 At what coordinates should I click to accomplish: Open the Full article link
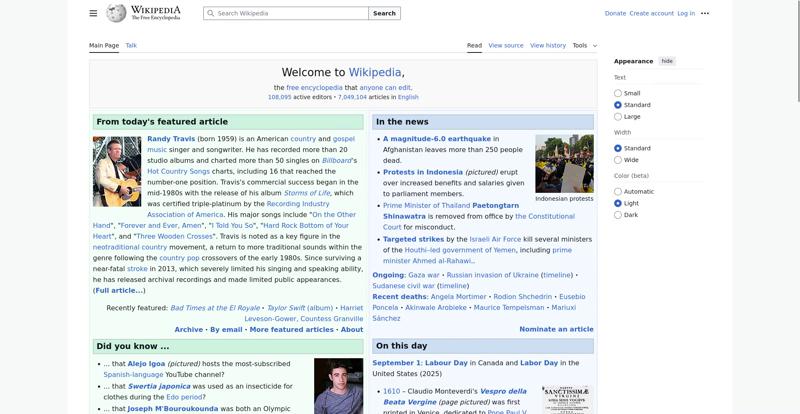tap(119, 290)
